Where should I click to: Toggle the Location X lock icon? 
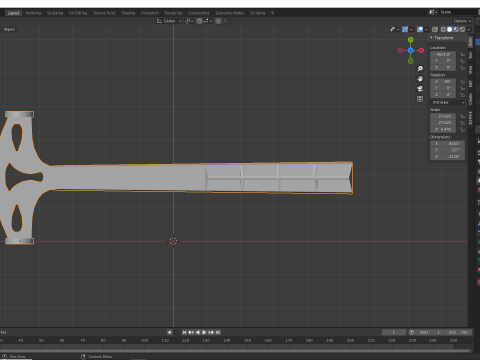point(462,54)
